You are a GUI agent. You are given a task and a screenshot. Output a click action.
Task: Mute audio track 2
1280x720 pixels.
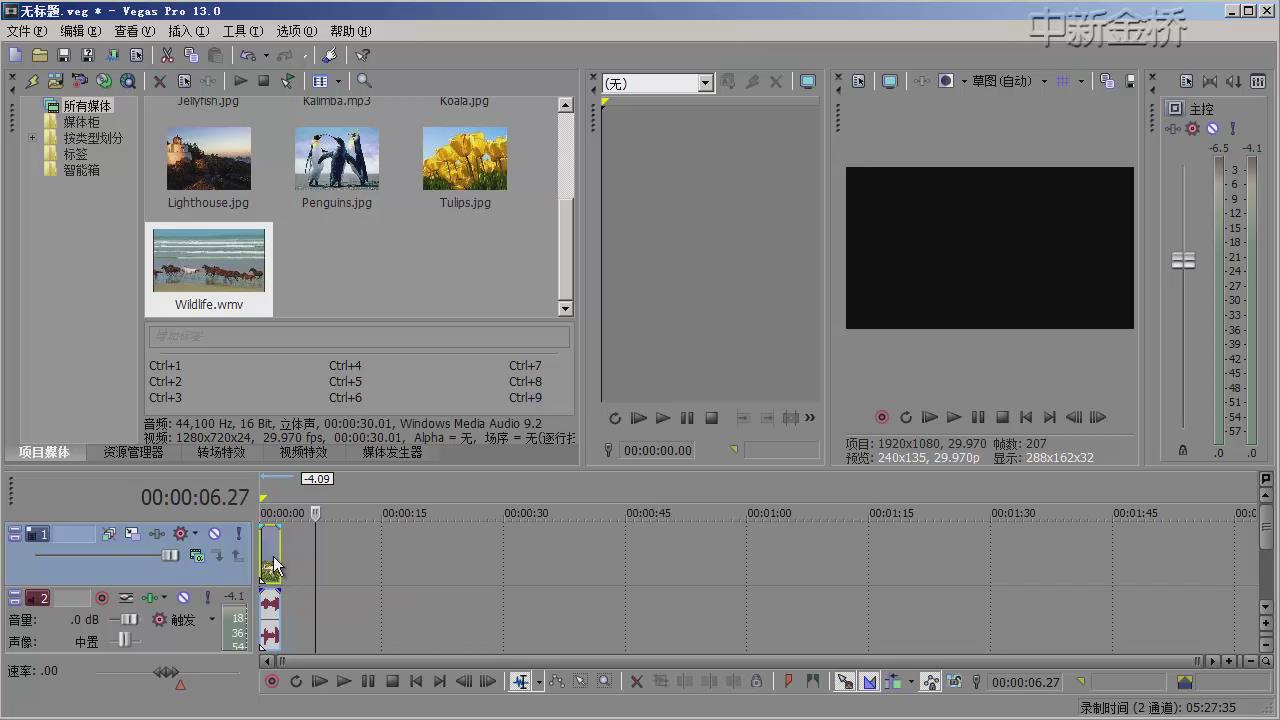(x=183, y=598)
